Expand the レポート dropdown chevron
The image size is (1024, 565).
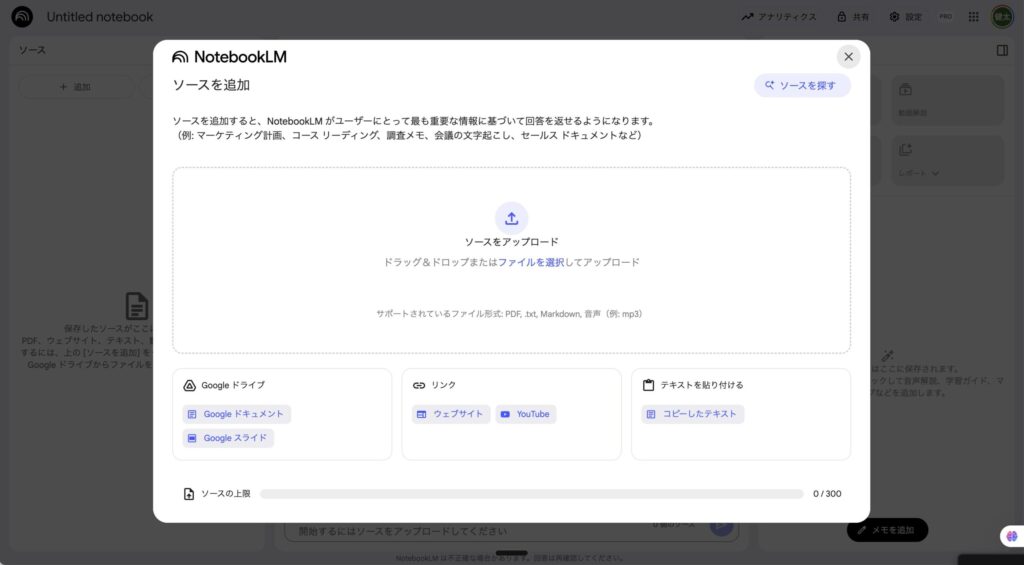tap(935, 174)
